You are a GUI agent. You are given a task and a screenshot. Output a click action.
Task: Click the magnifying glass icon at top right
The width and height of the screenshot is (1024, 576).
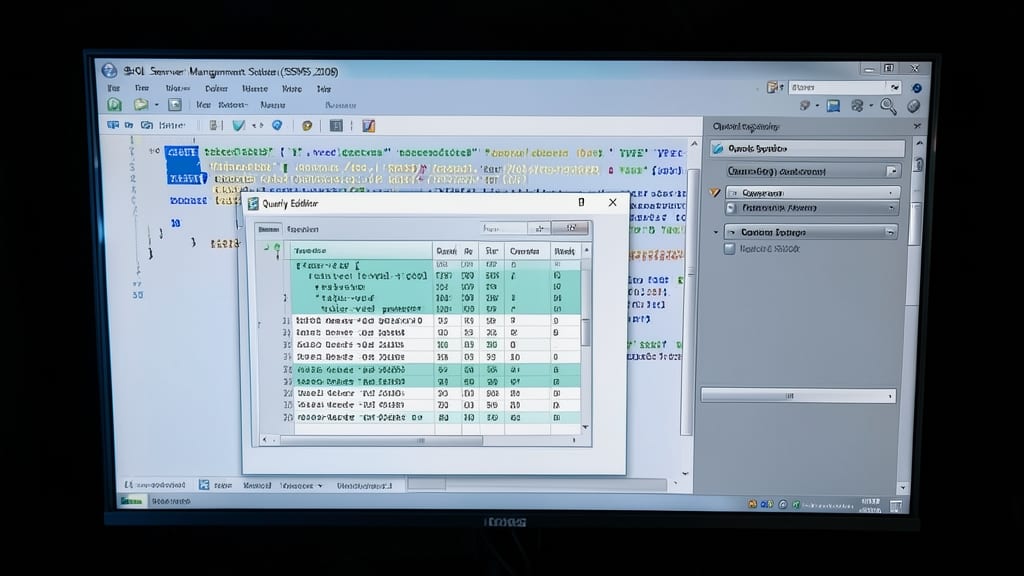888,106
